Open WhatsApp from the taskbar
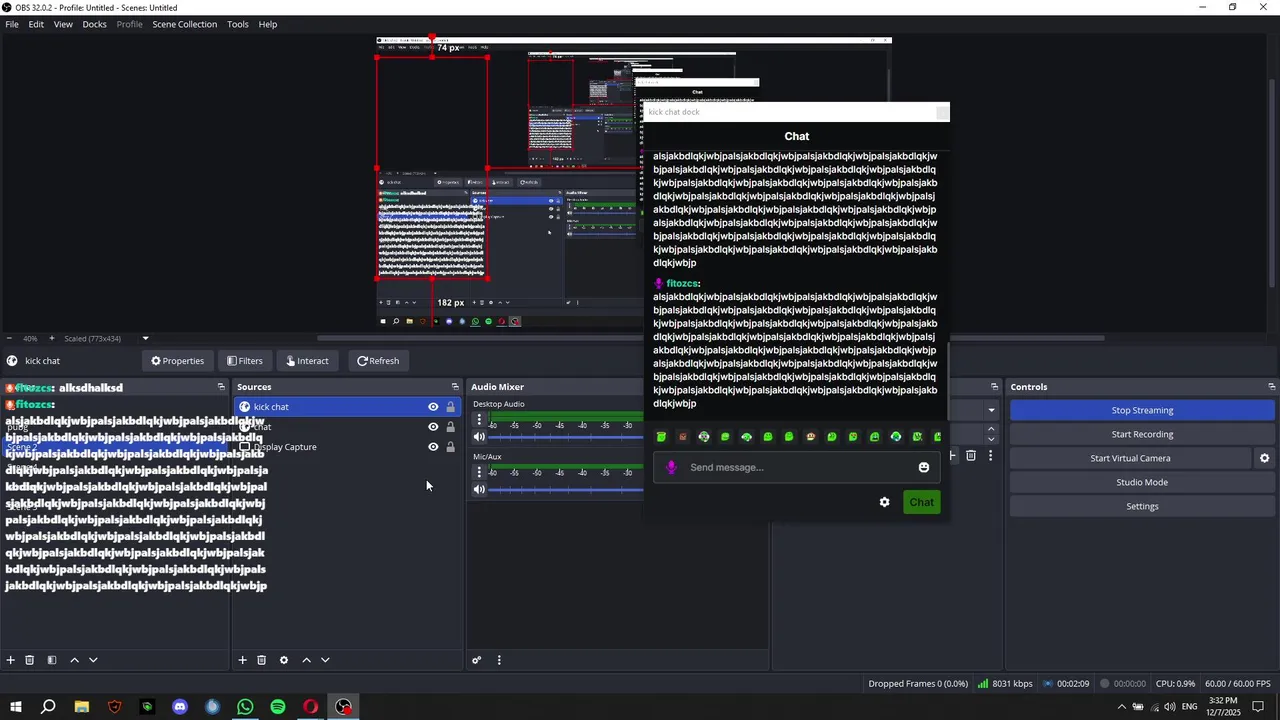1280x720 pixels. pyautogui.click(x=245, y=707)
